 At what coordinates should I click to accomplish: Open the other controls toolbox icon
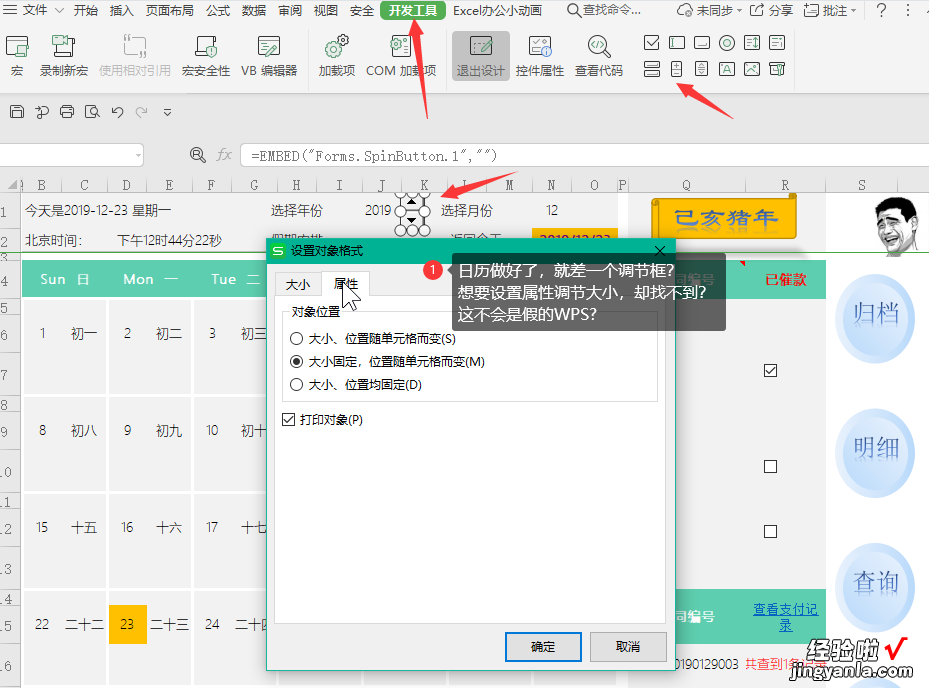click(x=777, y=69)
